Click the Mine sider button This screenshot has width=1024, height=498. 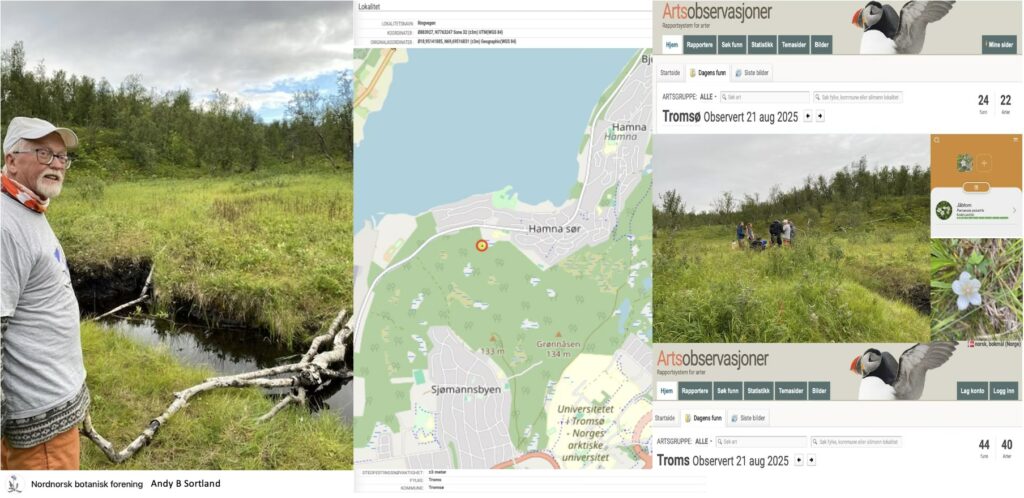(997, 45)
